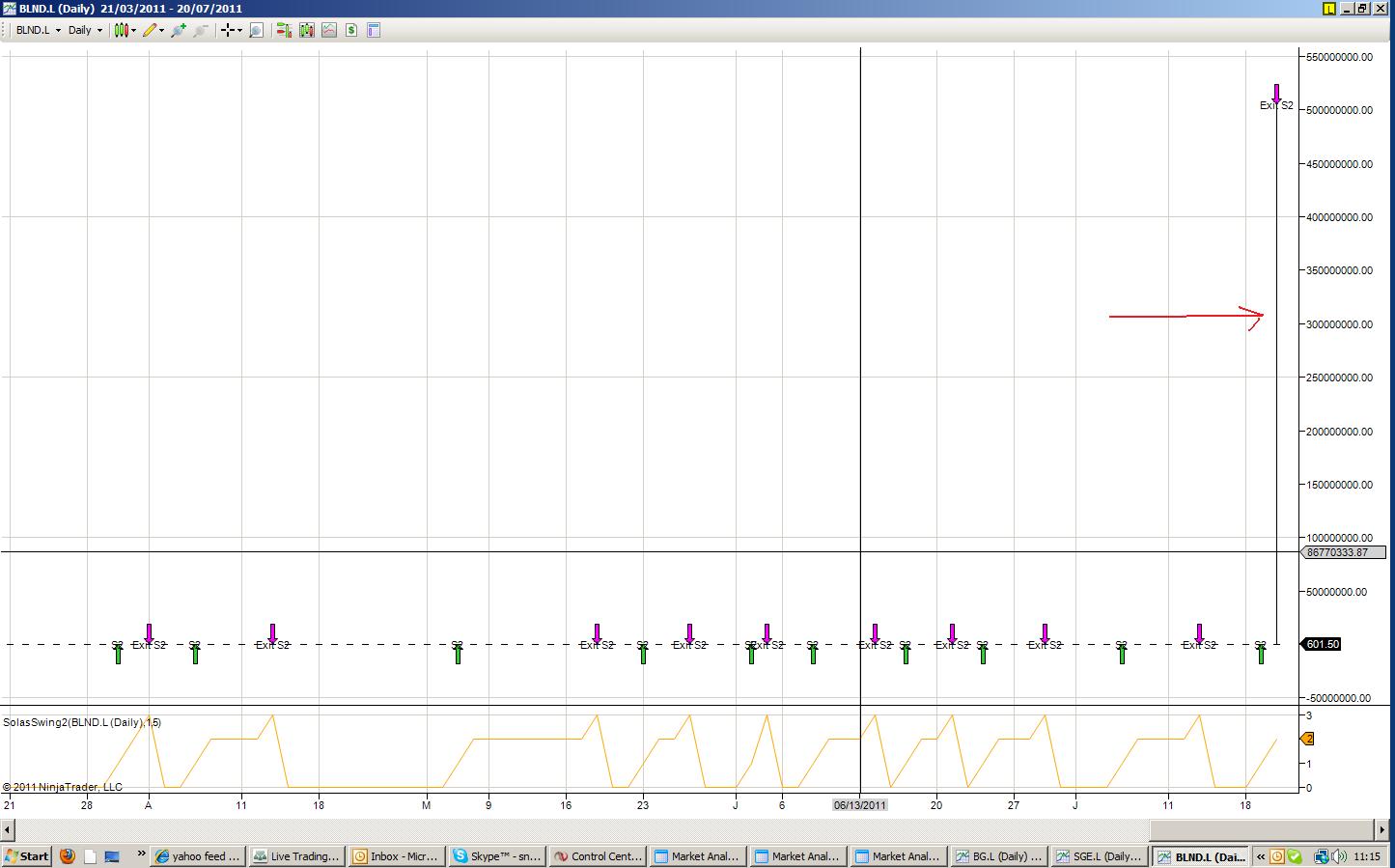Click the 550000000.00 price axis label

[x=1339, y=57]
